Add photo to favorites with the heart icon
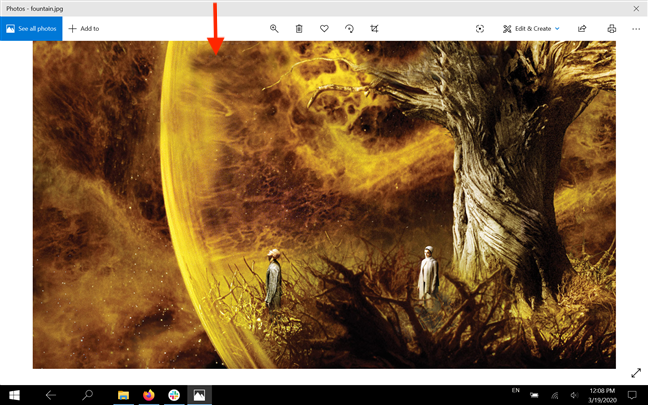 [324, 29]
